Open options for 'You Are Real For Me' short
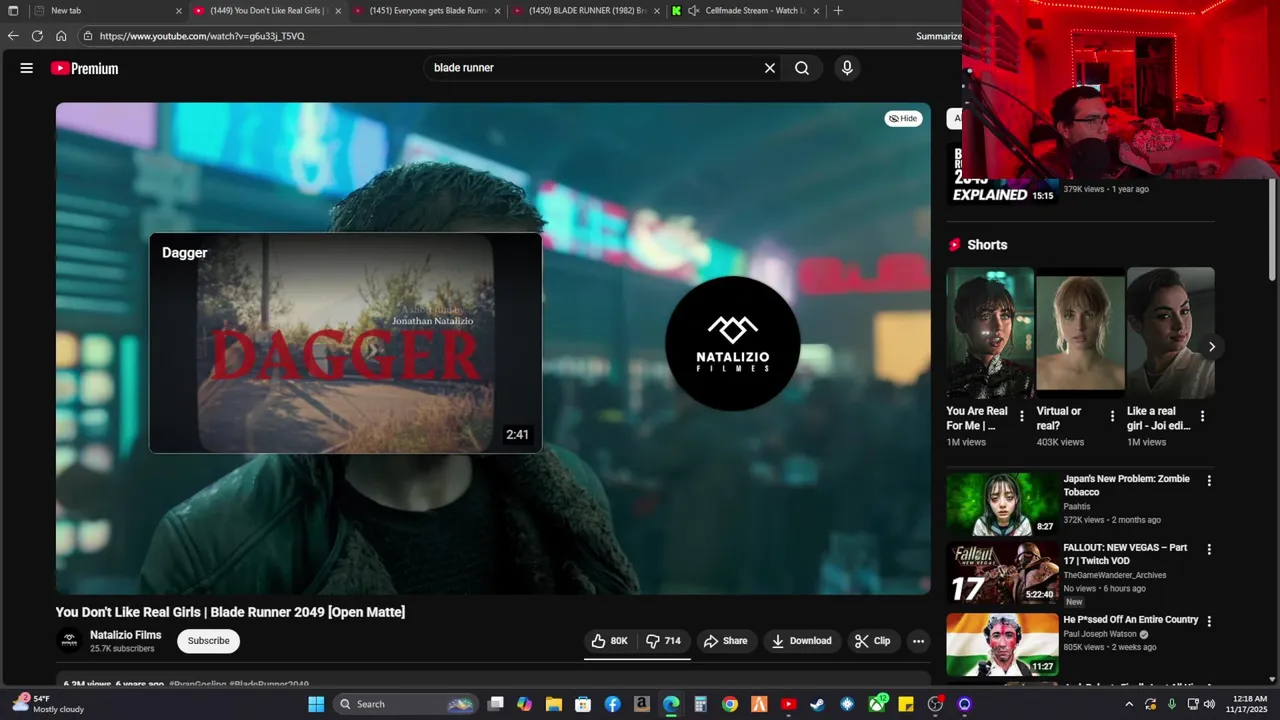Screen dimensions: 1280x720 tap(1022, 416)
